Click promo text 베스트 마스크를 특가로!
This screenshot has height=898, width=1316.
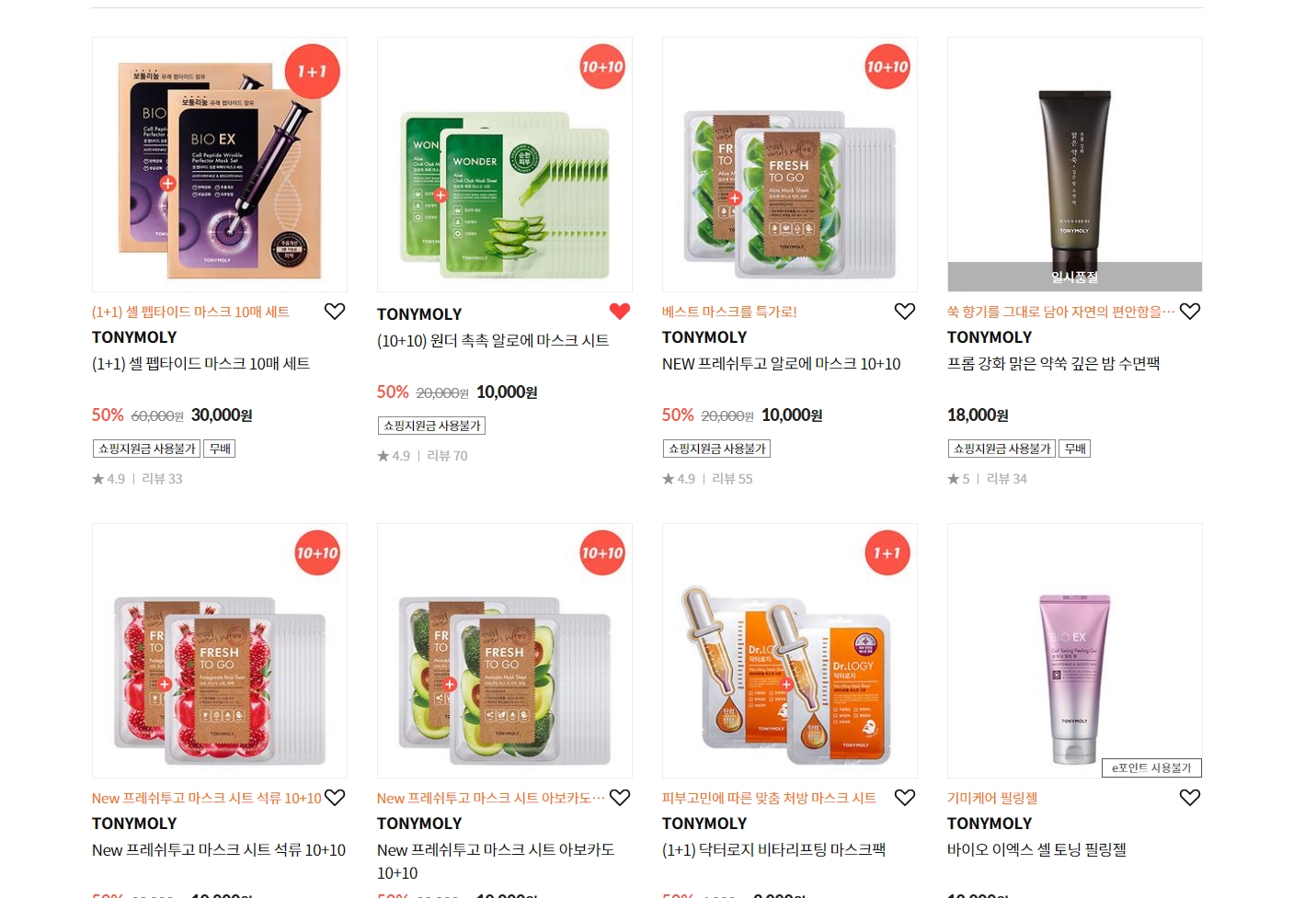click(x=729, y=313)
